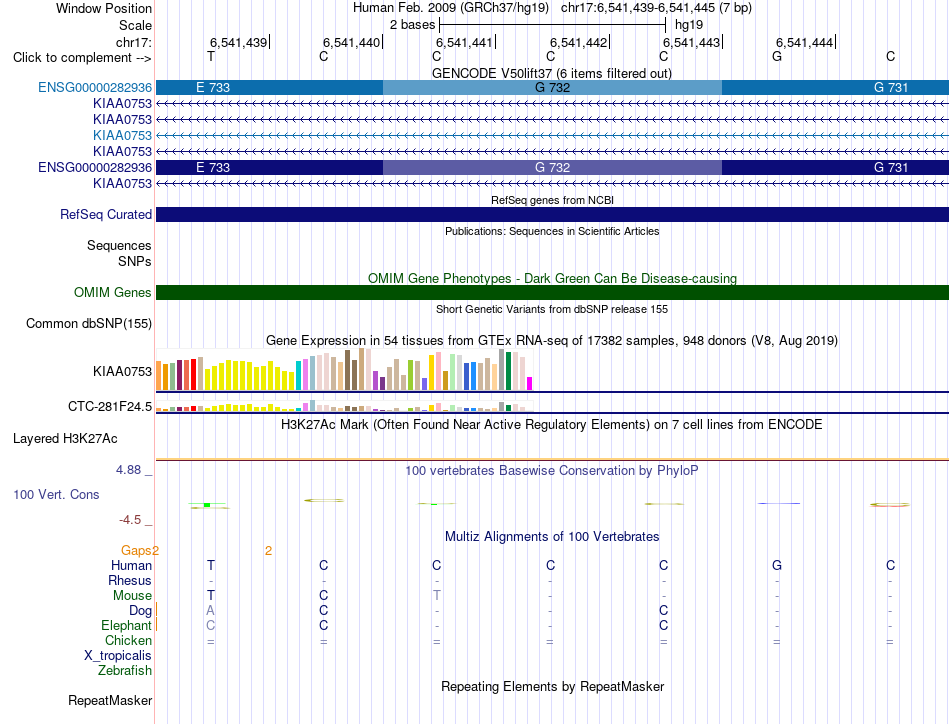Click the orange Gaps label
The image size is (950, 724).
pyautogui.click(x=136, y=550)
